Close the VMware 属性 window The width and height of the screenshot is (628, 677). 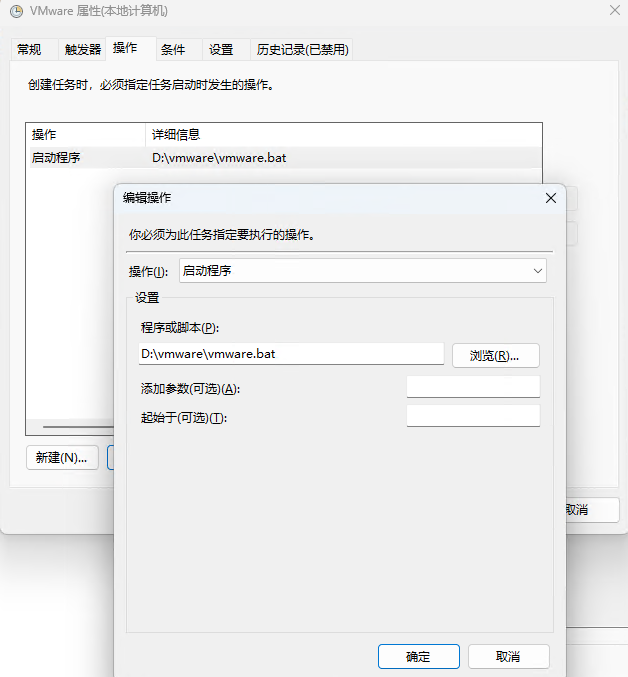612,10
